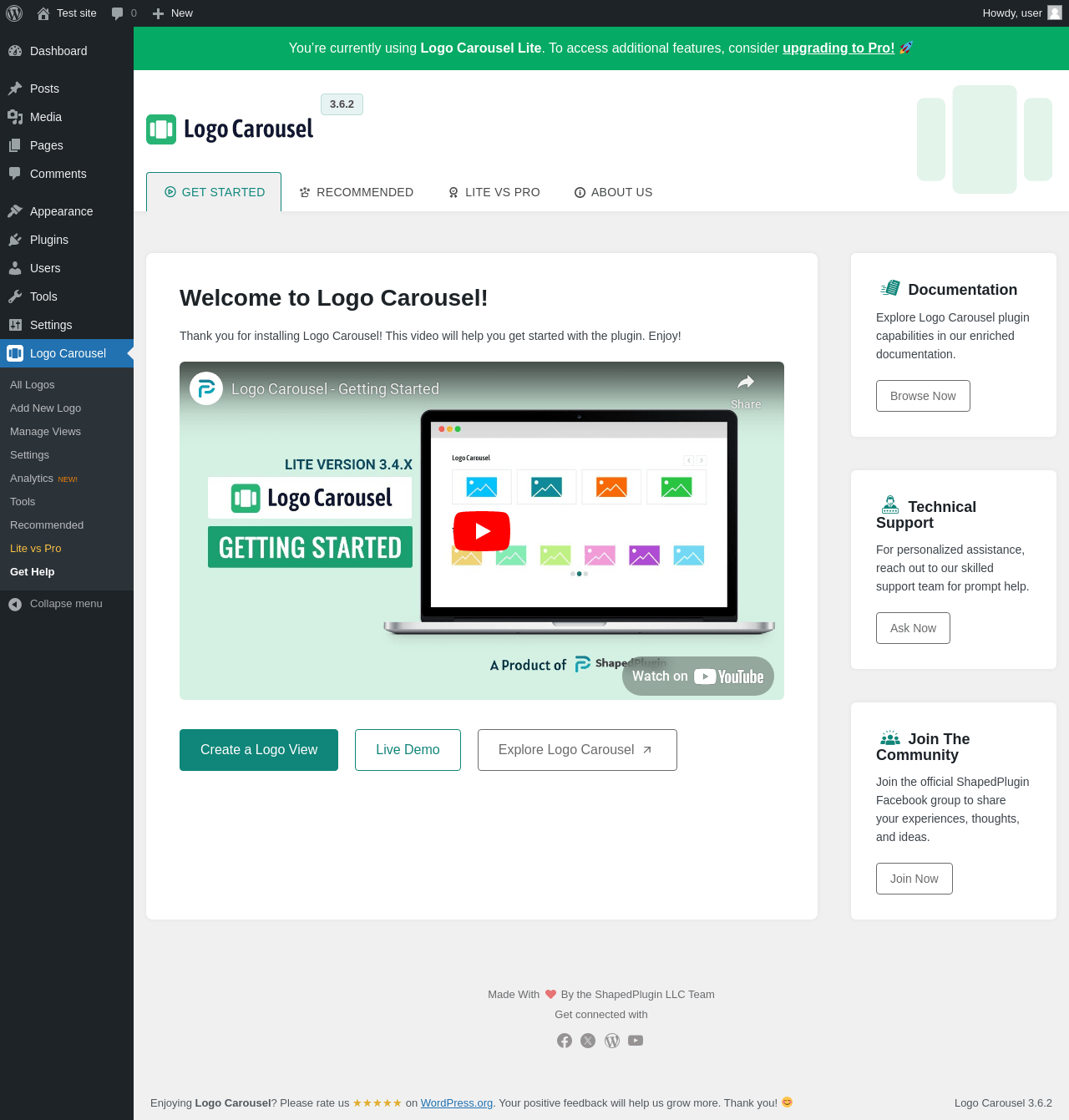
Task: Click the Media icon in sidebar
Action: click(15, 117)
